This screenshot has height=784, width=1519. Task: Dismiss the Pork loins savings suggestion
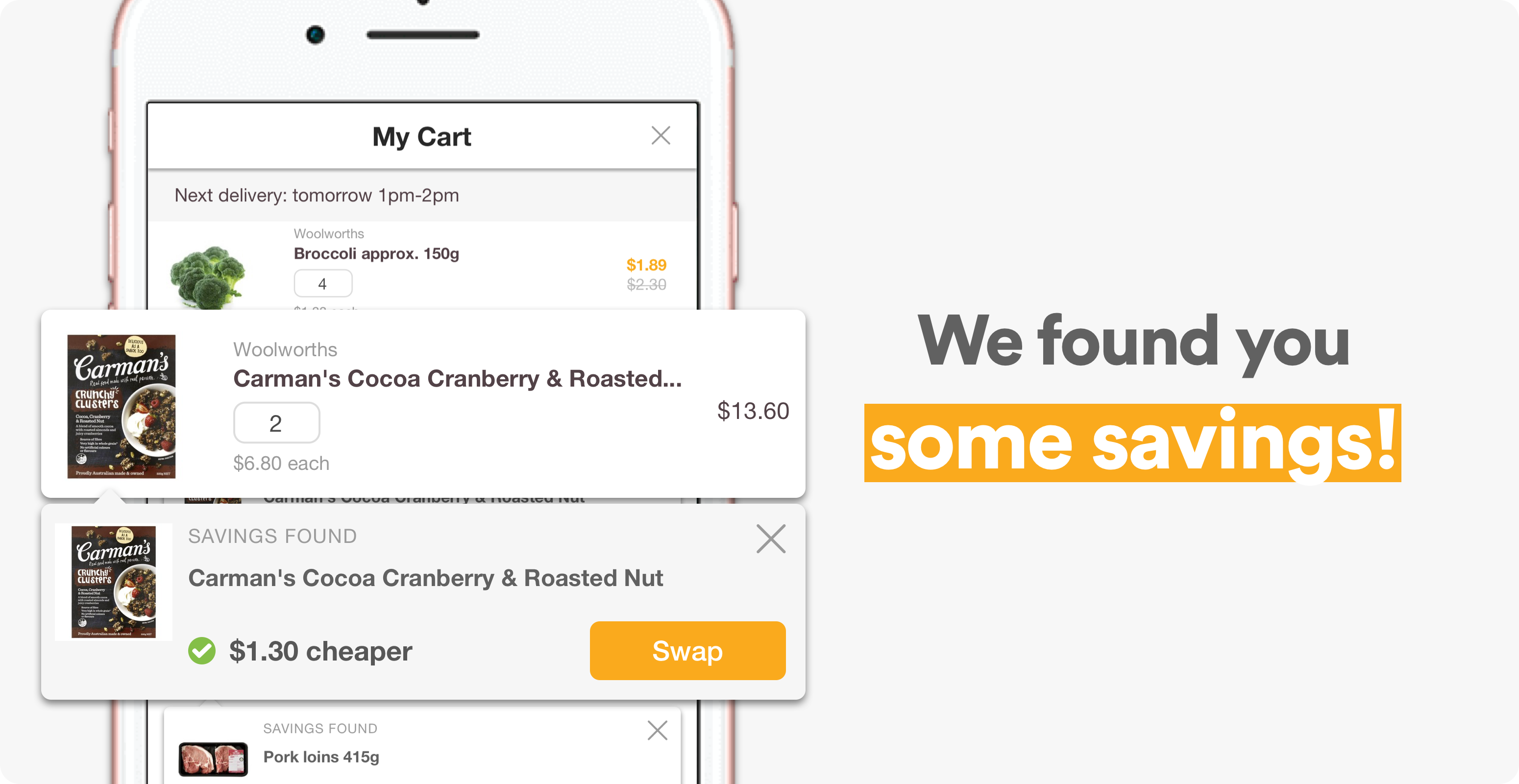pyautogui.click(x=657, y=731)
